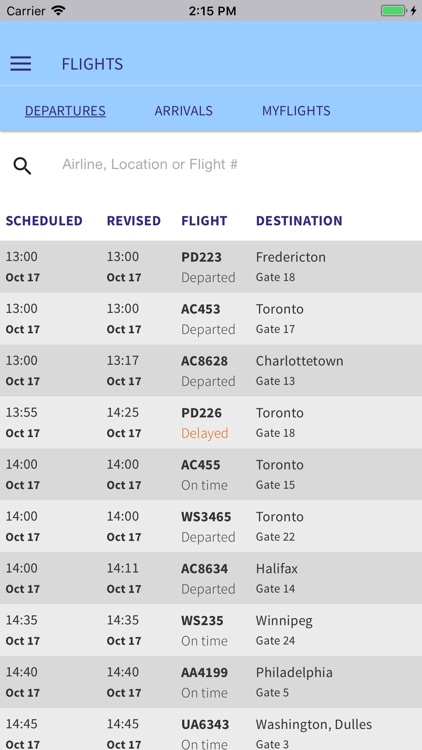This screenshot has height=750, width=422.
Task: Open flight AC8634 to Halifax
Action: pos(211,578)
